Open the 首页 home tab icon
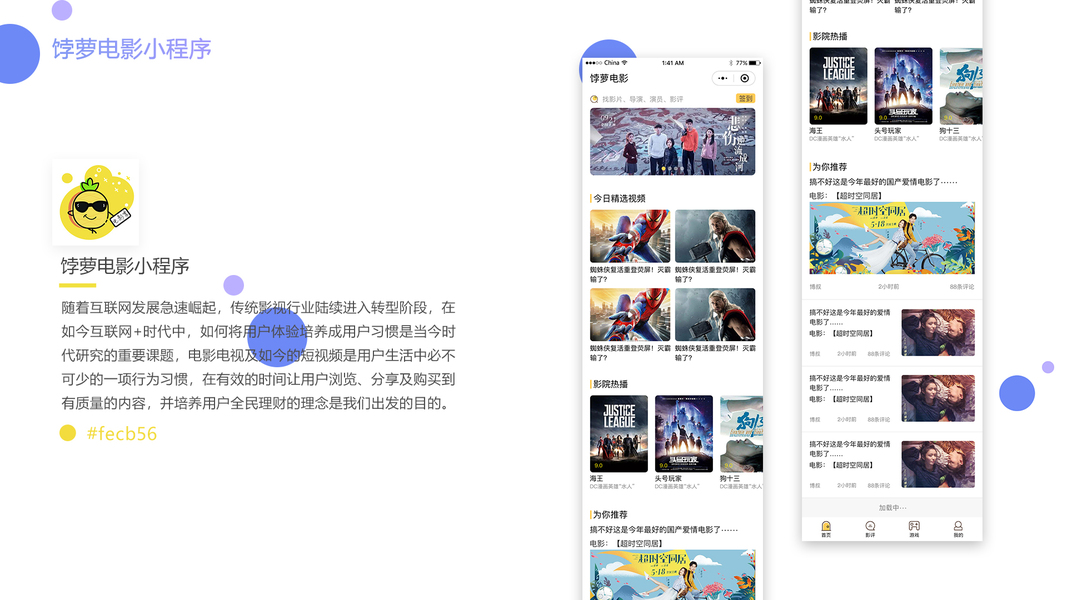 (825, 526)
